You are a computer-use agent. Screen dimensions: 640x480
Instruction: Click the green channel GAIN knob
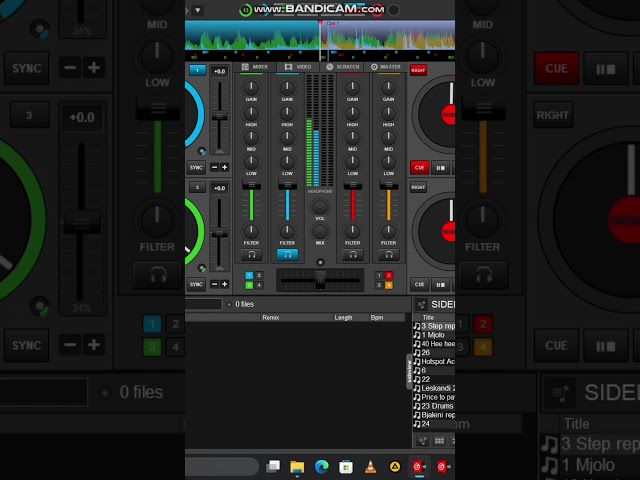pyautogui.click(x=251, y=88)
